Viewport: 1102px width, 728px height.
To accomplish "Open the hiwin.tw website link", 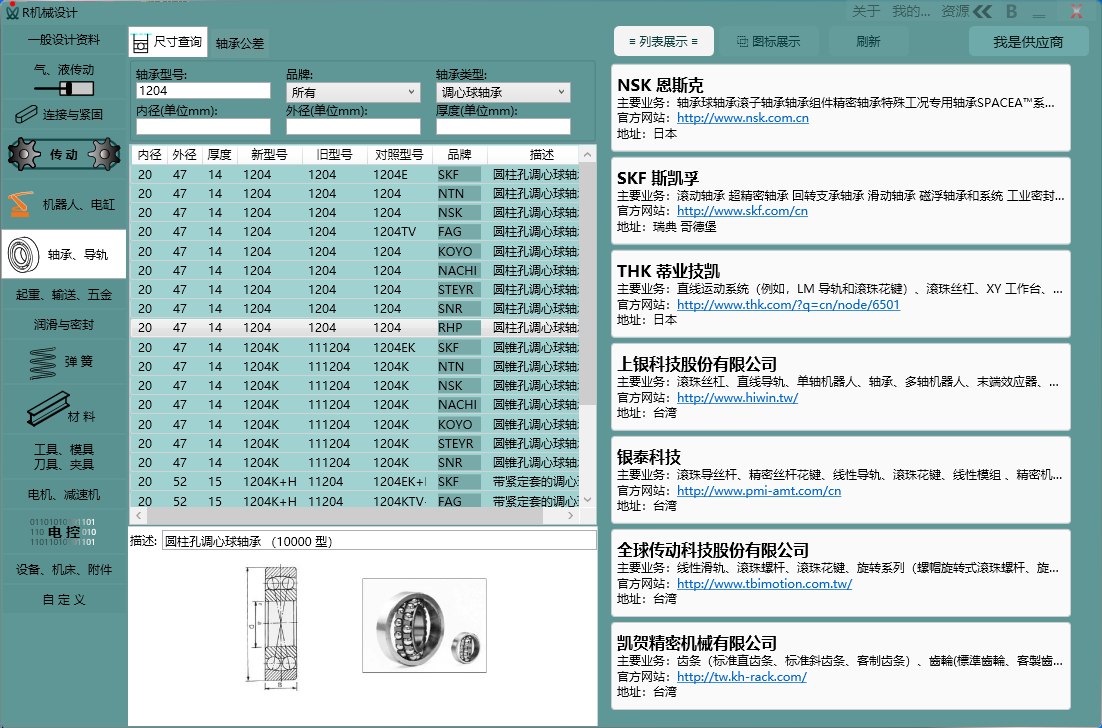I will pos(737,398).
